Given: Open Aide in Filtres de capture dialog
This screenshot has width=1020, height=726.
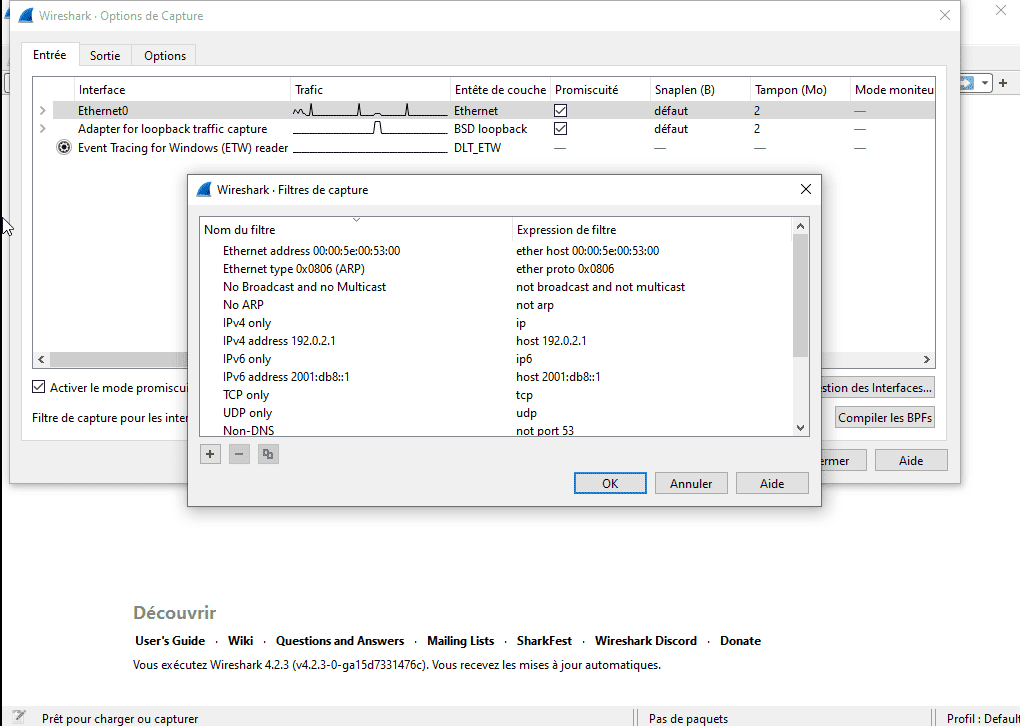Looking at the screenshot, I should pyautogui.click(x=772, y=483).
